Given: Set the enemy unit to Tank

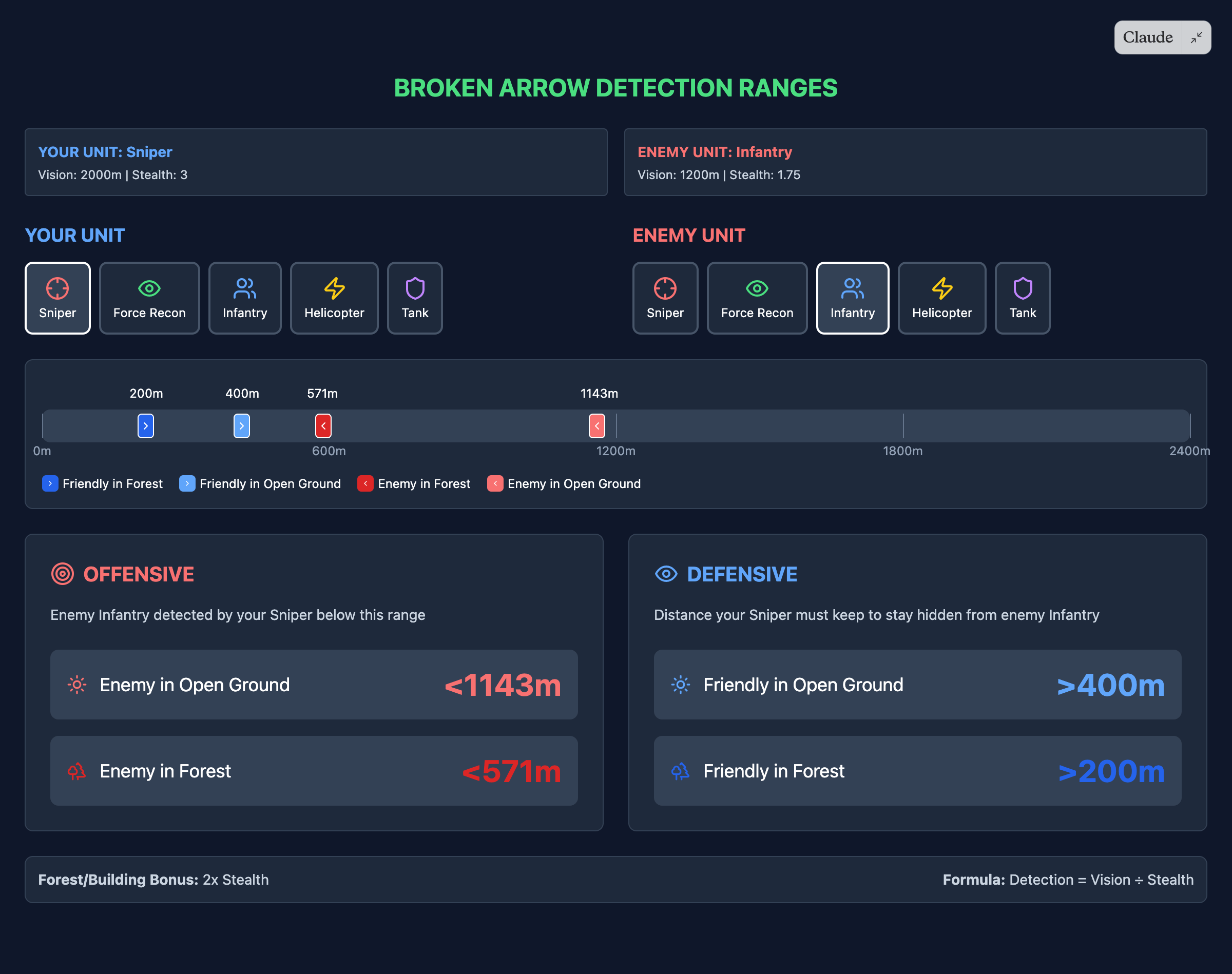Looking at the screenshot, I should (x=1023, y=298).
